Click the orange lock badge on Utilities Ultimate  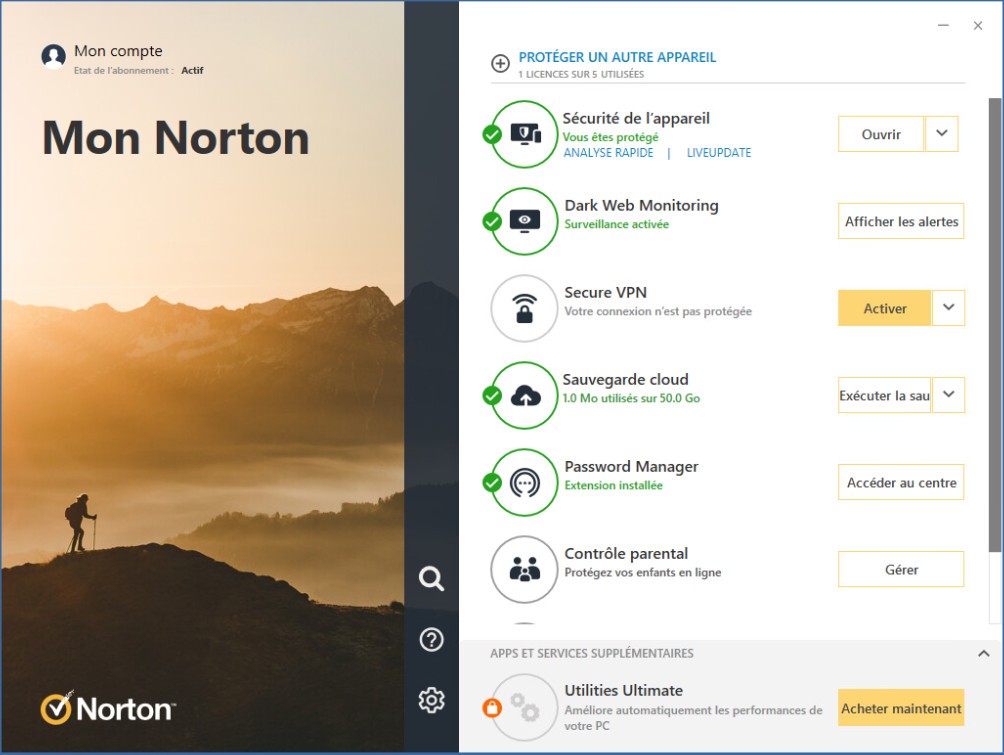pos(492,708)
